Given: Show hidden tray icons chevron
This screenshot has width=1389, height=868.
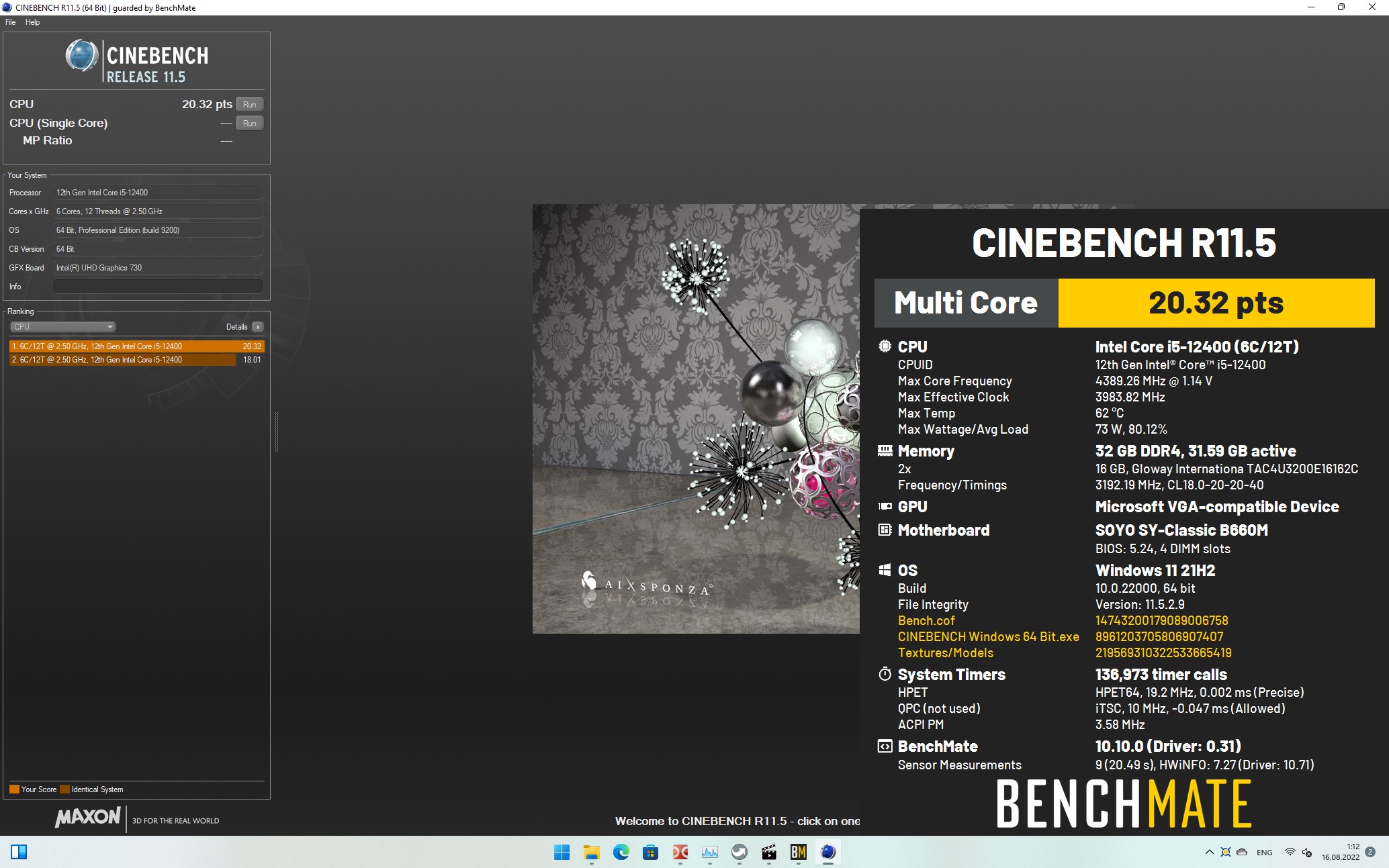Looking at the screenshot, I should click(x=1209, y=852).
